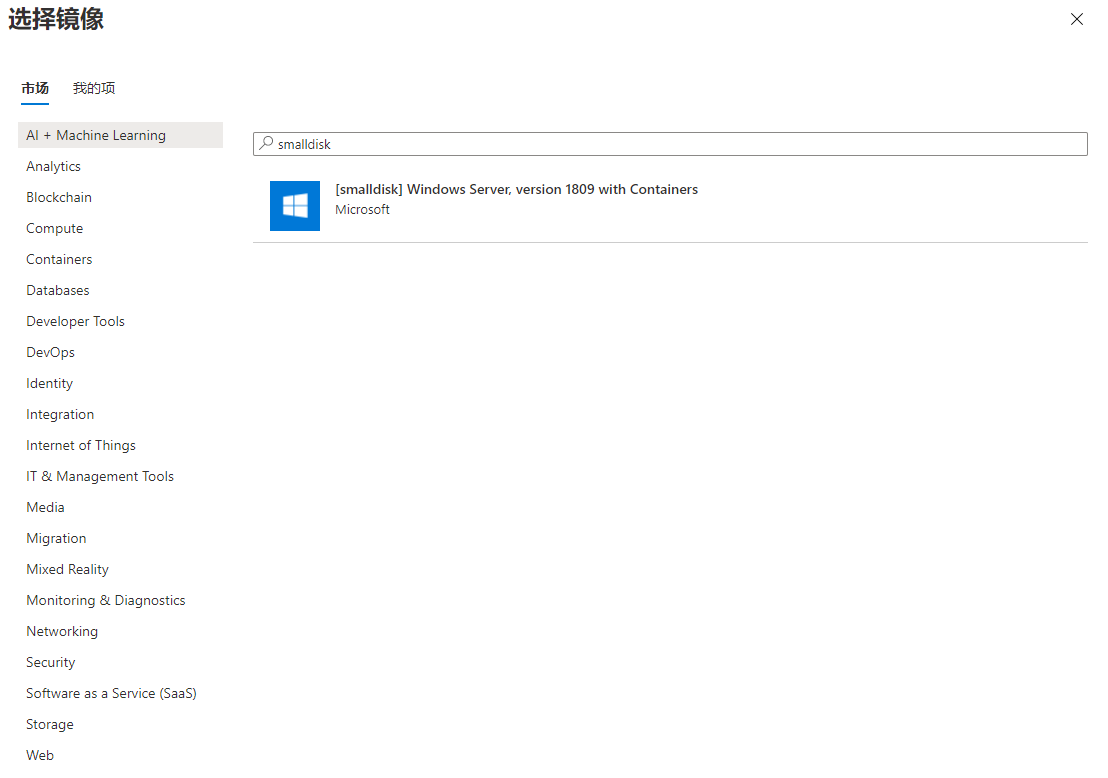Open the Internet of Things category
Image resolution: width=1108 pixels, height=778 pixels.
tap(81, 445)
